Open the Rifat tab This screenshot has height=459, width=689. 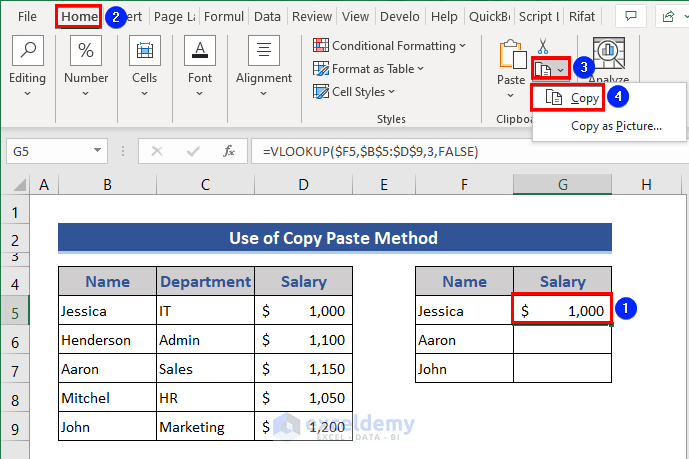coord(582,17)
